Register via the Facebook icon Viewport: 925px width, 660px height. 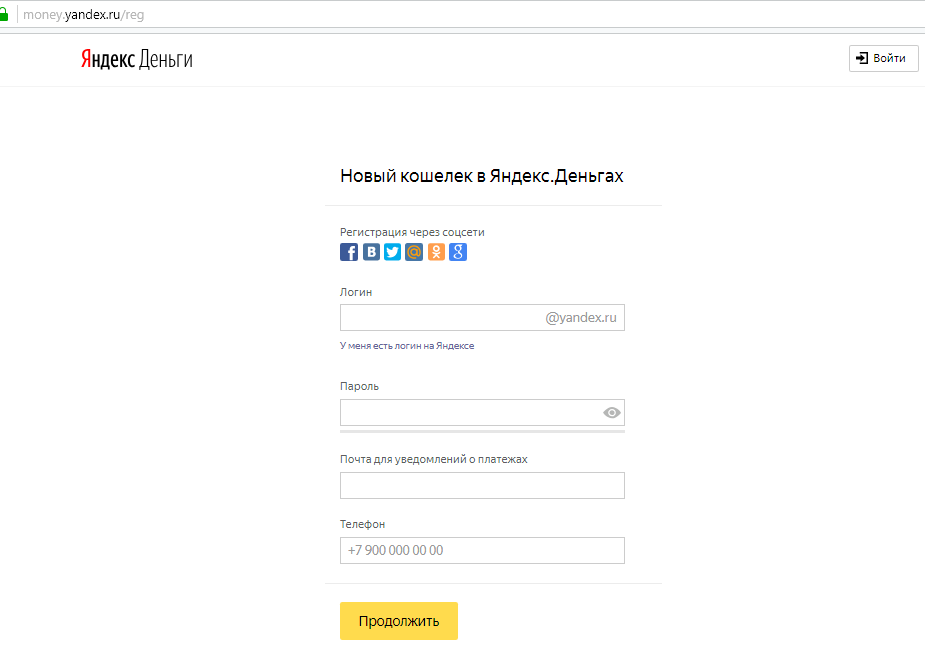[x=349, y=252]
